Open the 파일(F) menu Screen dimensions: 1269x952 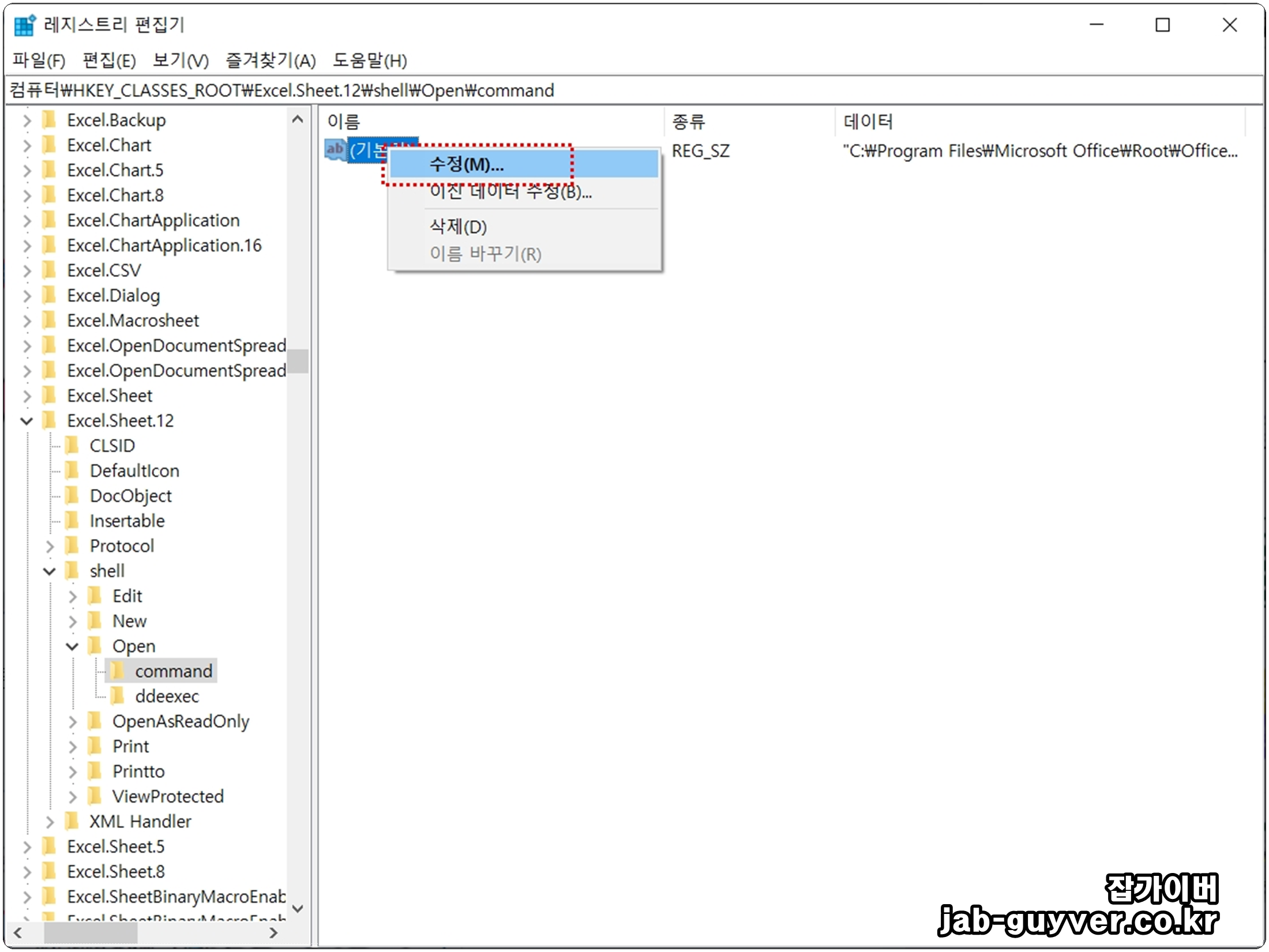[39, 61]
